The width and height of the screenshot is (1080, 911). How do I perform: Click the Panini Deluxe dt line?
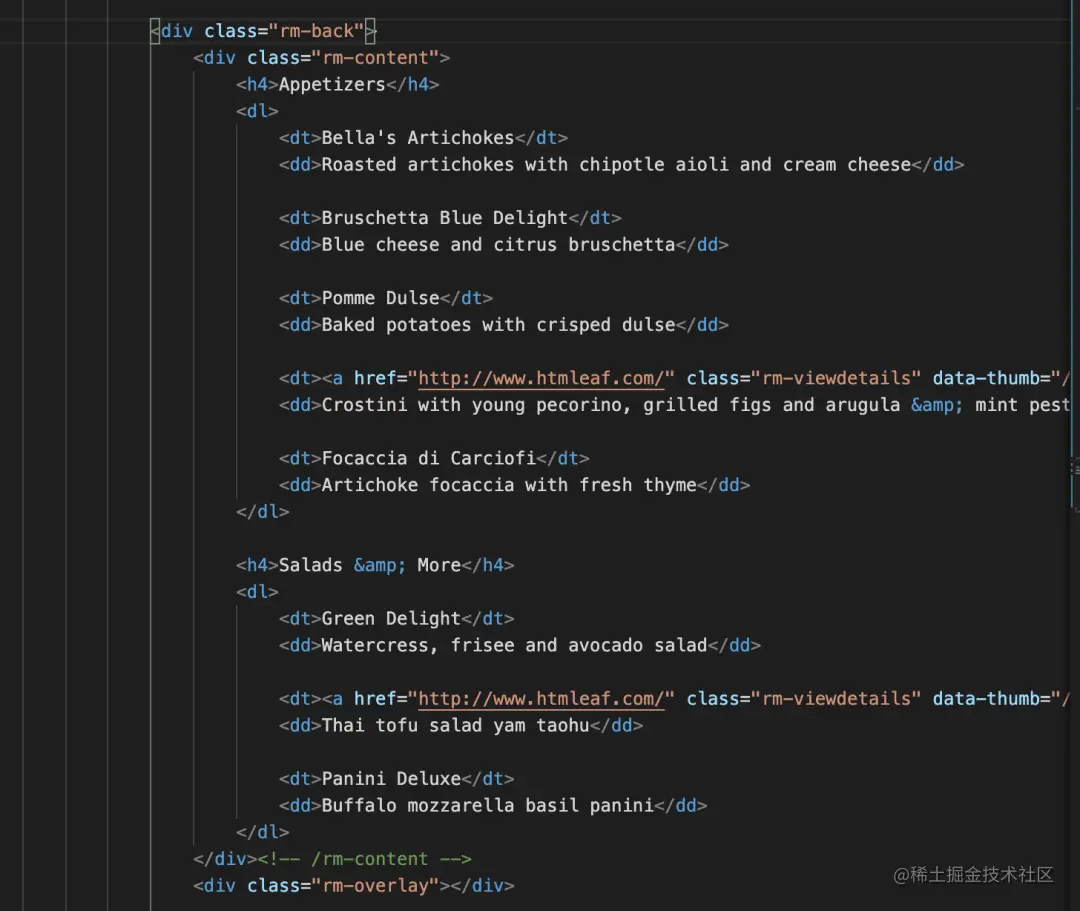click(397, 779)
